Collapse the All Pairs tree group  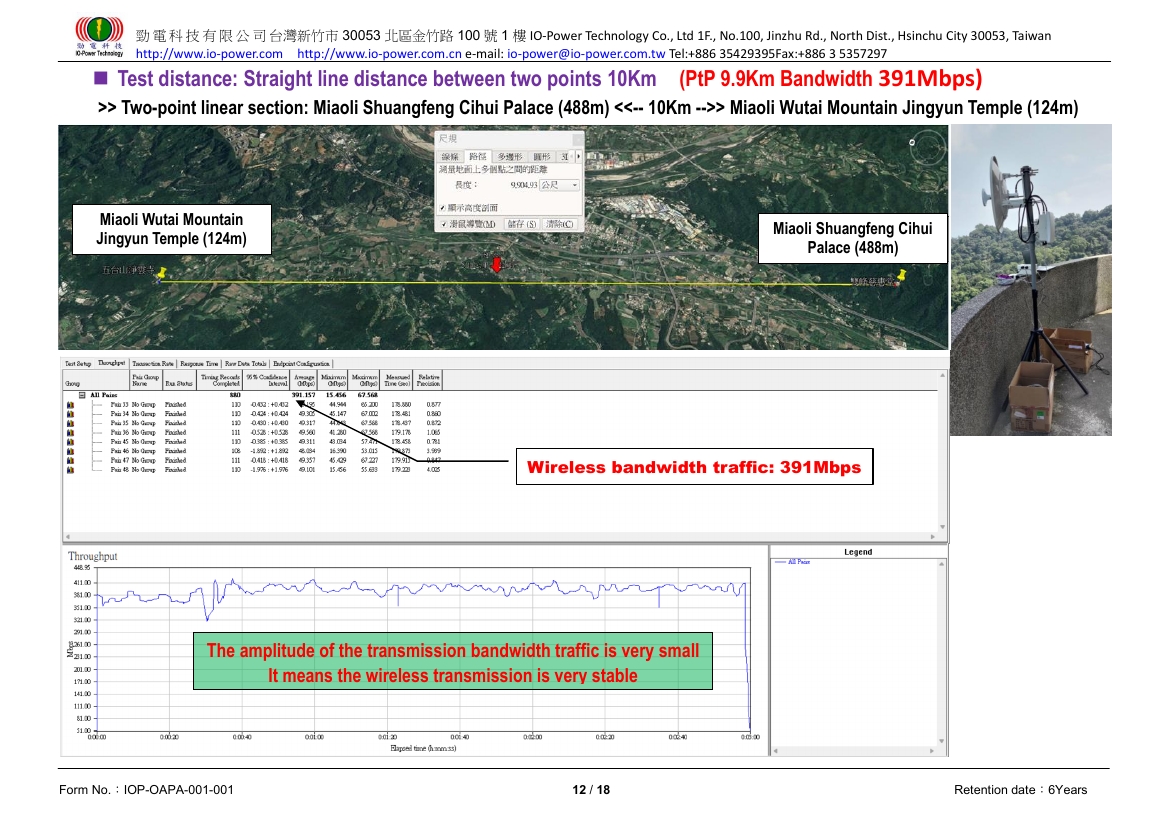click(x=83, y=395)
